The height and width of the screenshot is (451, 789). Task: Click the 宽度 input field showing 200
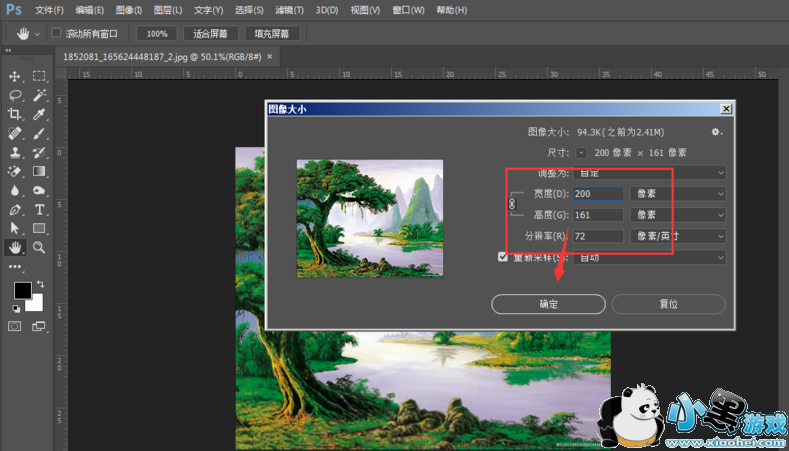(598, 194)
